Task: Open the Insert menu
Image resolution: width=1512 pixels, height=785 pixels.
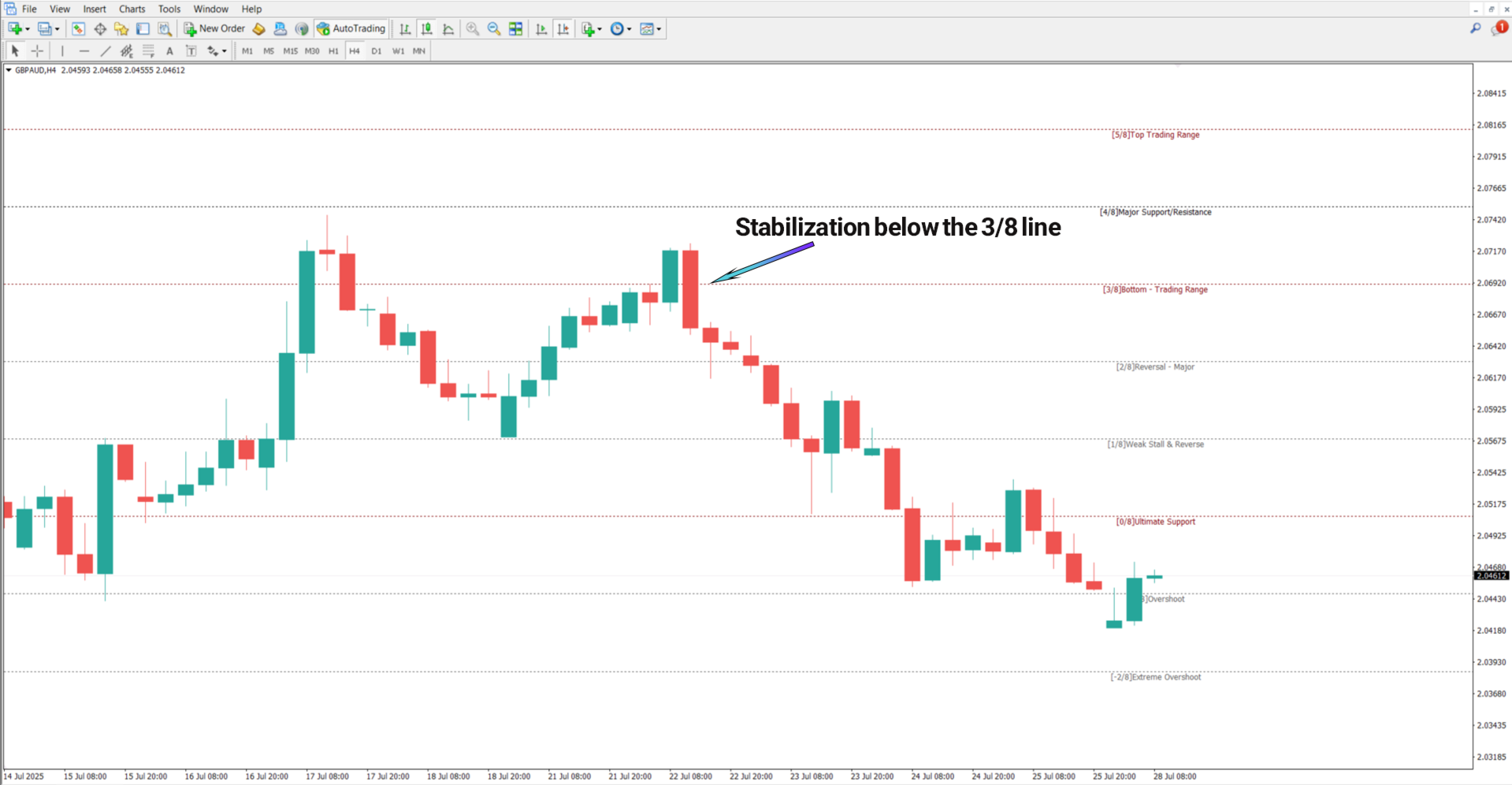Action: pyautogui.click(x=95, y=9)
